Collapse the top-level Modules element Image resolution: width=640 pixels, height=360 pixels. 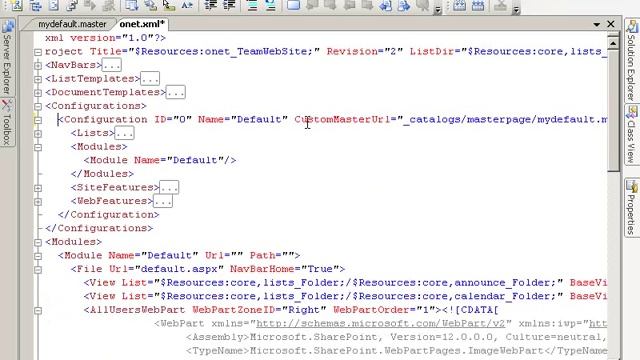tap(38, 242)
